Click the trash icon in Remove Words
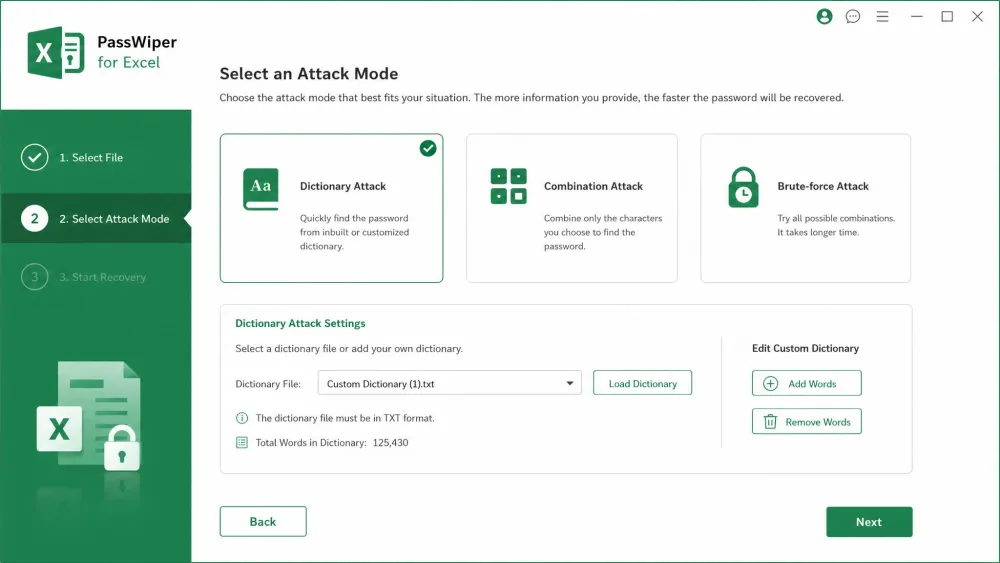 (770, 421)
